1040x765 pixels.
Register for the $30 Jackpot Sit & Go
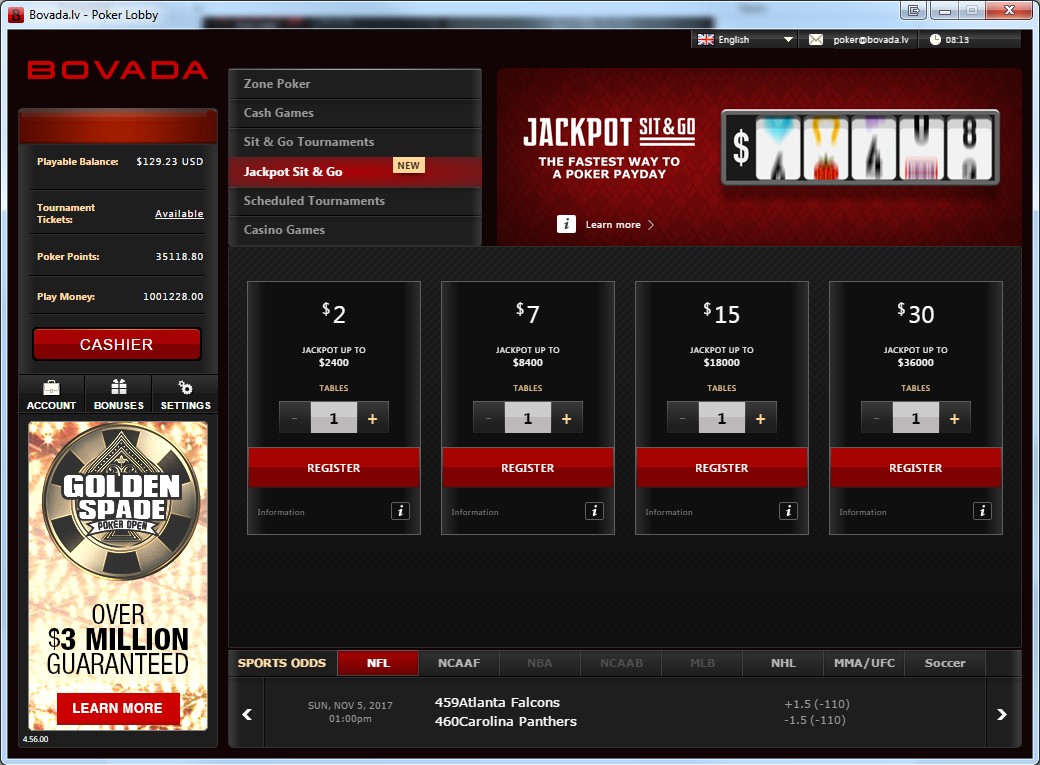pos(915,468)
